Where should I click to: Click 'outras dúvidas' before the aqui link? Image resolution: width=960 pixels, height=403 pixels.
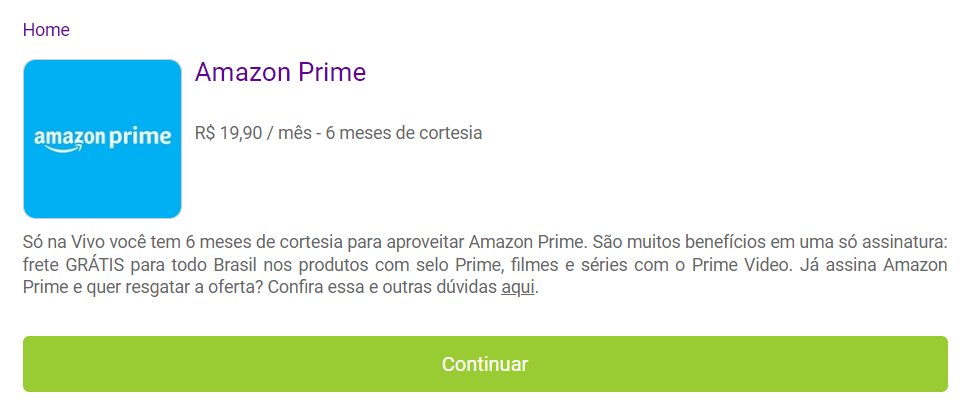440,288
